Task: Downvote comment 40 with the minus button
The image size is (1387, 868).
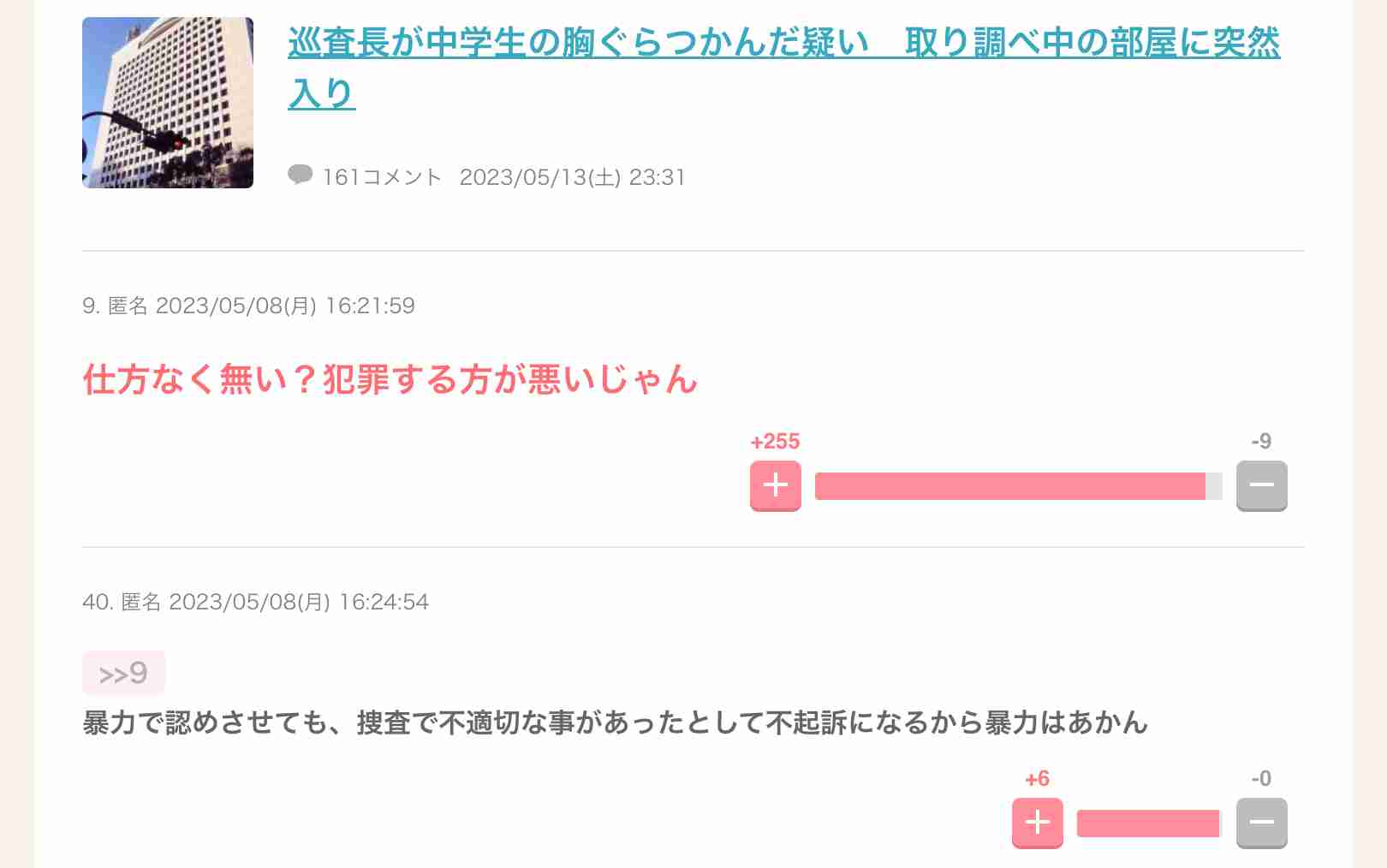Action: pos(1261,823)
